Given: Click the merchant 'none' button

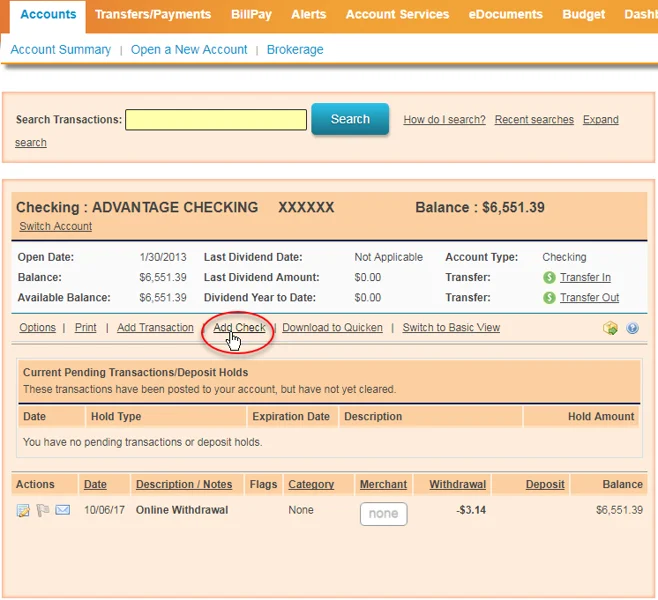Looking at the screenshot, I should (x=383, y=514).
